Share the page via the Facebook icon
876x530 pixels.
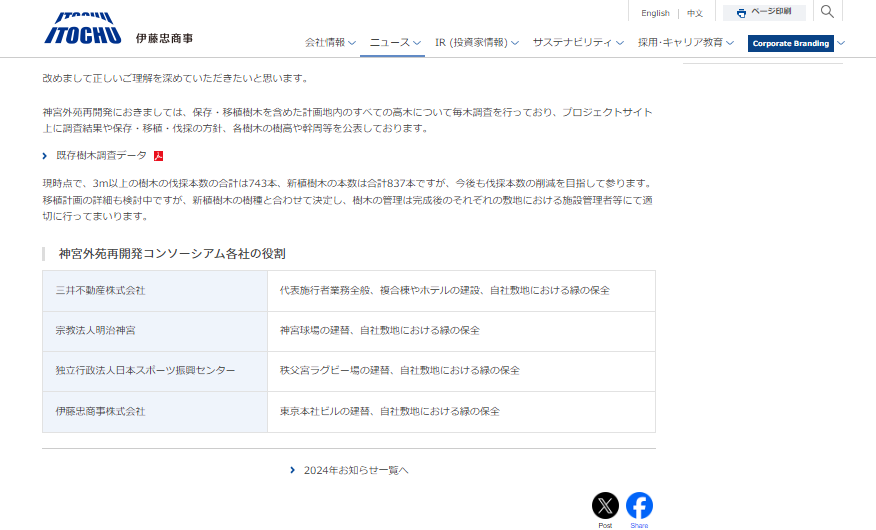639,506
